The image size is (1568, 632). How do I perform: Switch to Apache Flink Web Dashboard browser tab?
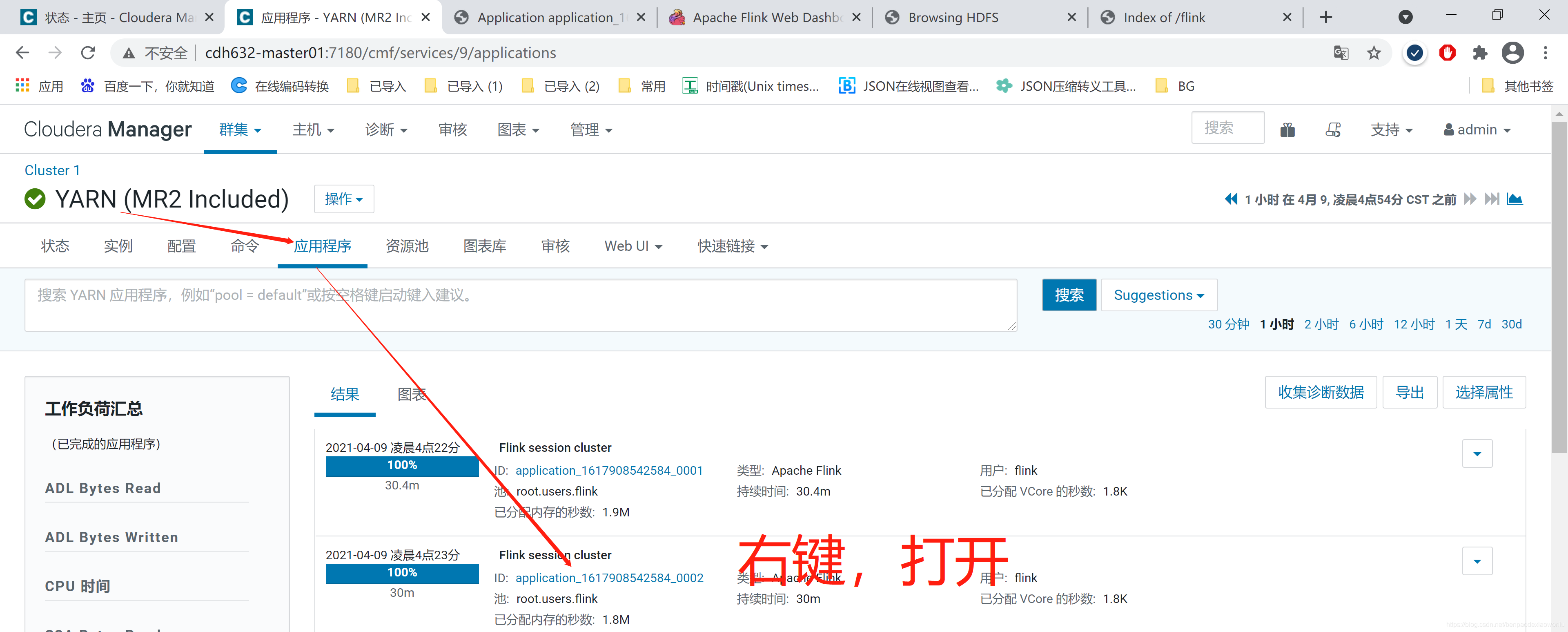coord(765,17)
